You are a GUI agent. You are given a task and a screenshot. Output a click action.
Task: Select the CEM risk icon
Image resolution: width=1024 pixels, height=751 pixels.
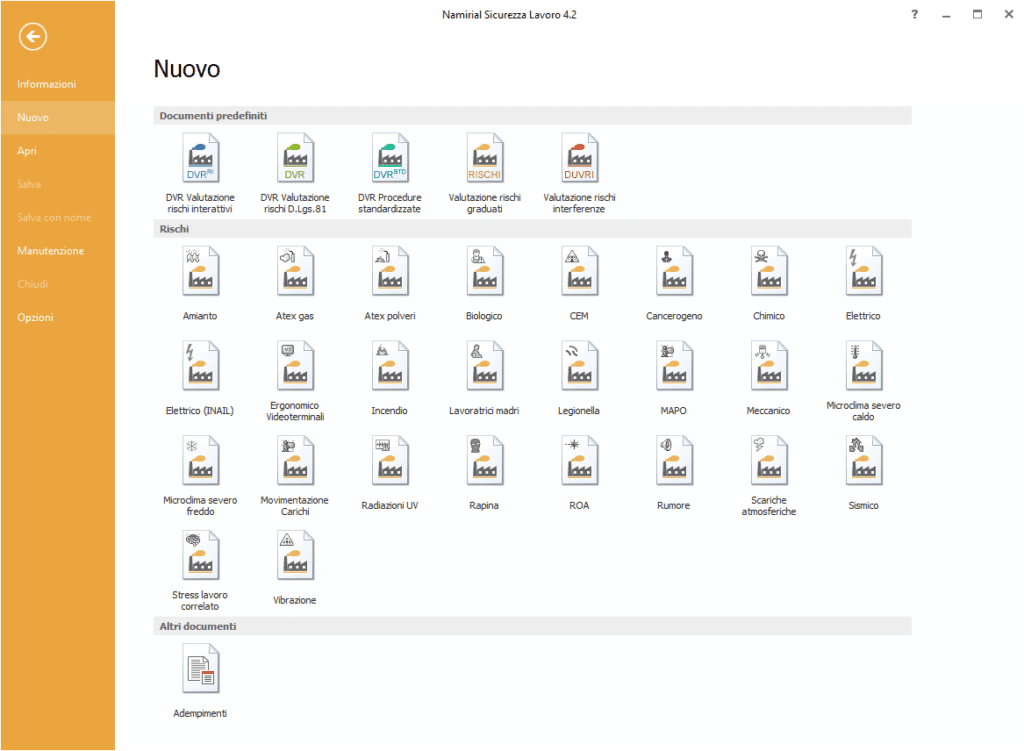(579, 271)
